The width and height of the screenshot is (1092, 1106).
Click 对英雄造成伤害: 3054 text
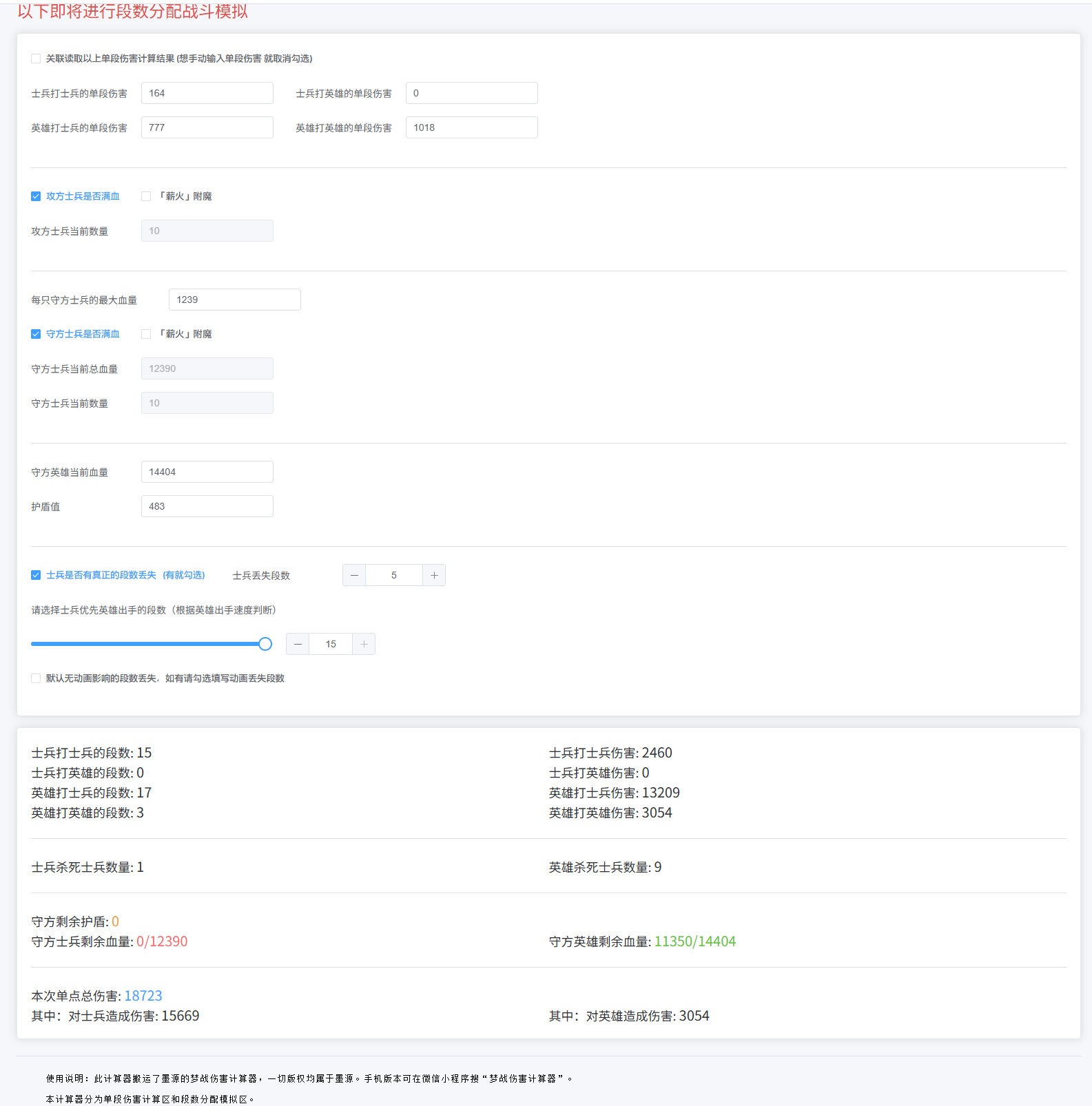[648, 1016]
